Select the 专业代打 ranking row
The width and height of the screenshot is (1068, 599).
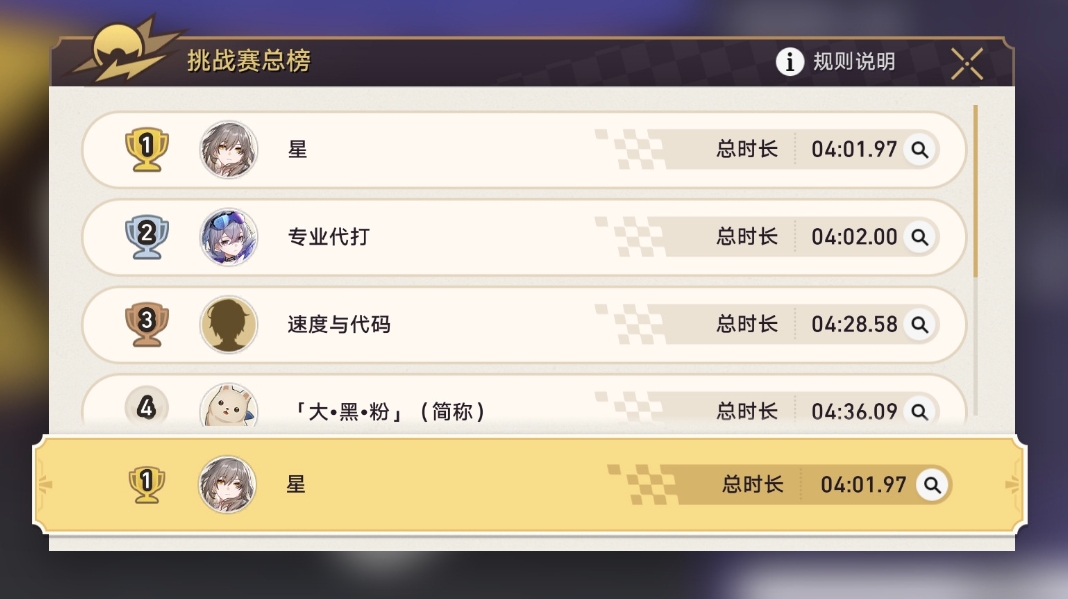[500, 237]
